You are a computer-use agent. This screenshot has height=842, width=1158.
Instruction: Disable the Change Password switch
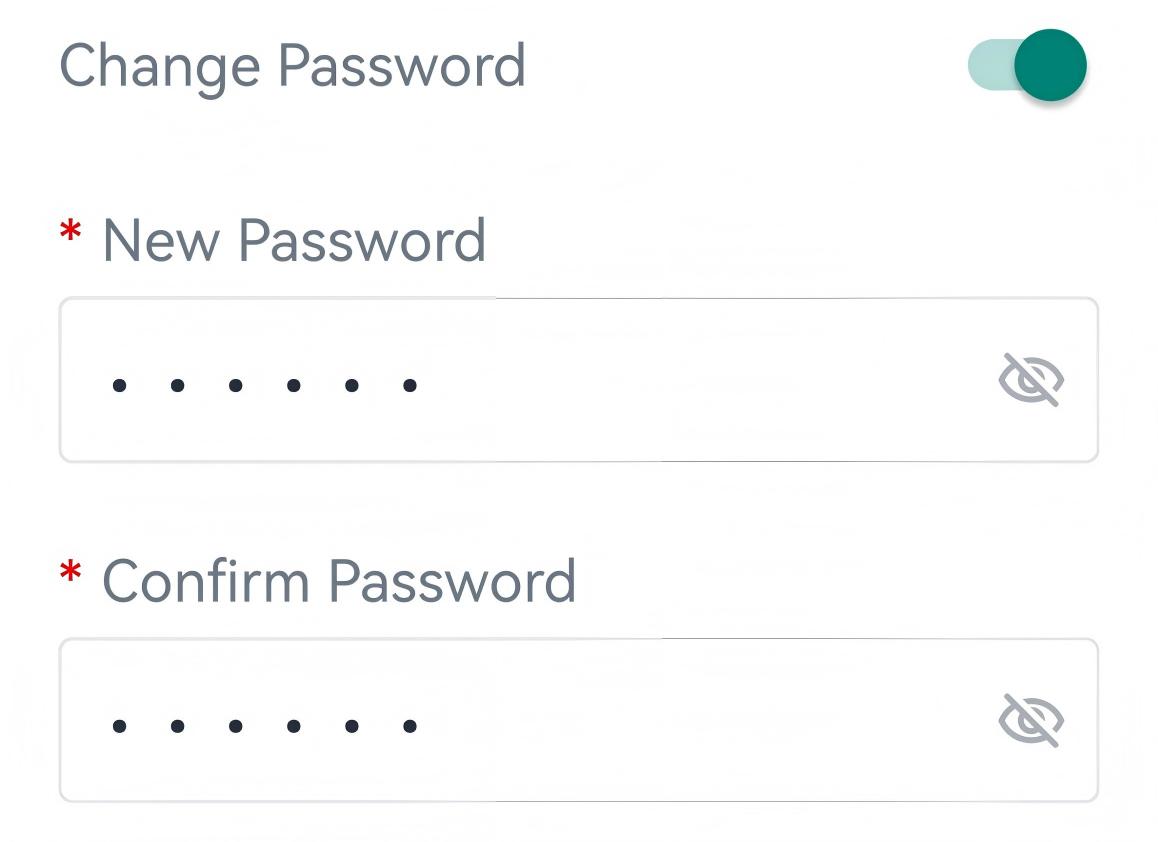pos(1028,66)
